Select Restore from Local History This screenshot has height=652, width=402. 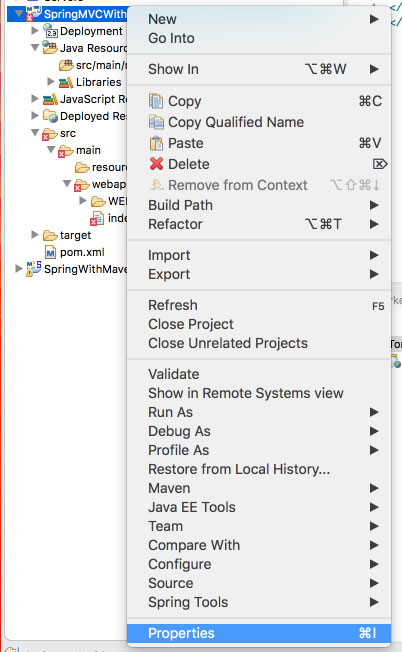[x=259, y=469]
